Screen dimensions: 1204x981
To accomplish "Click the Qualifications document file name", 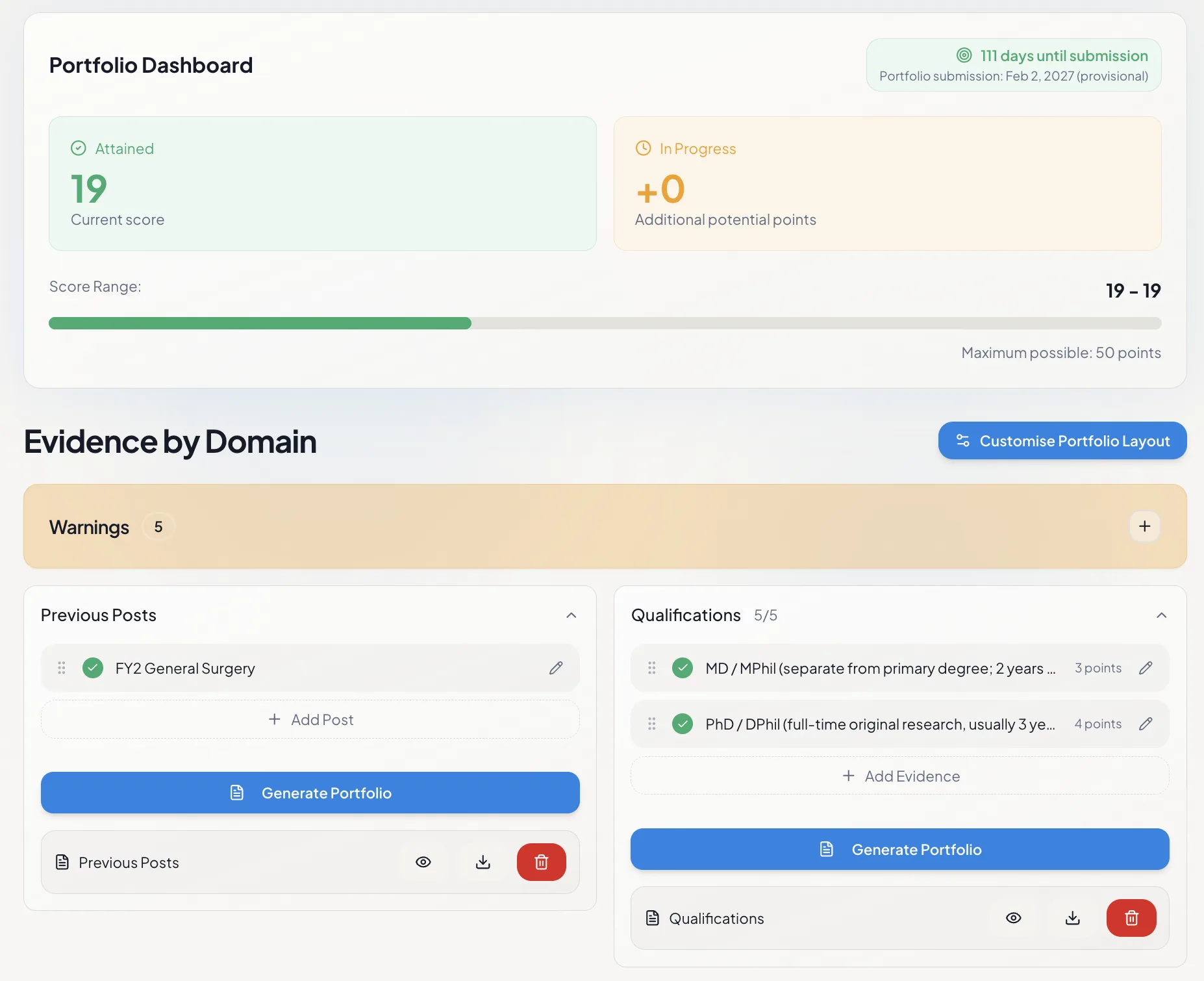I will tap(716, 919).
